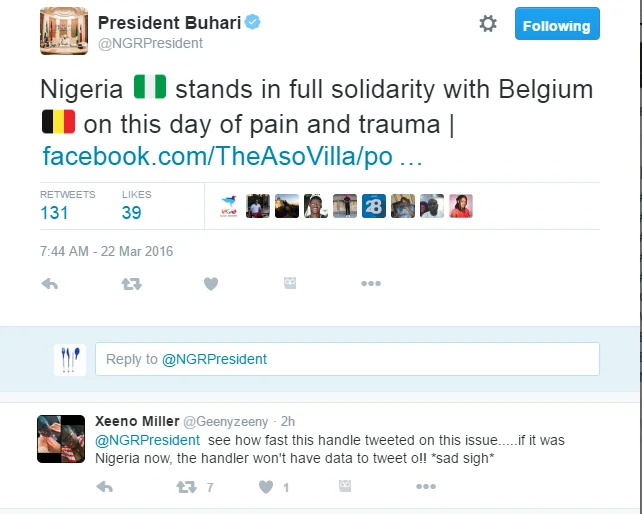Like Xeeno Miller's reply

(266, 487)
